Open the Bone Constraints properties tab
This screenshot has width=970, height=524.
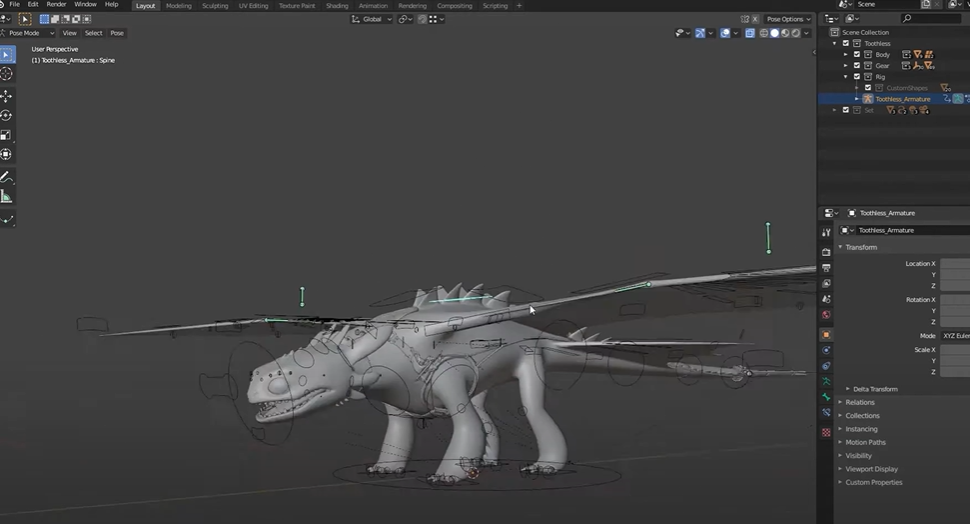826,412
